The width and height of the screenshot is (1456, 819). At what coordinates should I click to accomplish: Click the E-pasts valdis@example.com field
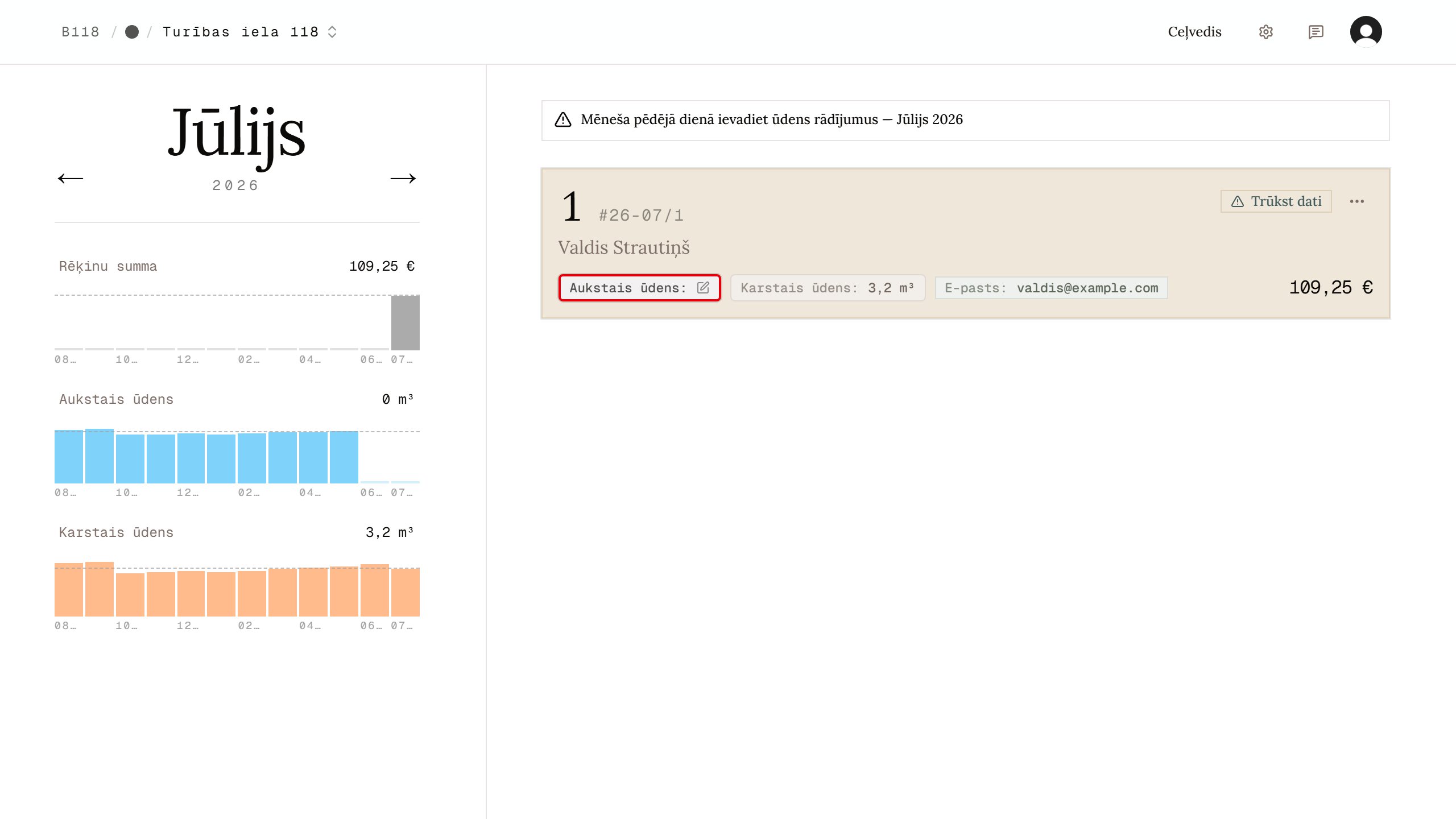click(x=1051, y=288)
